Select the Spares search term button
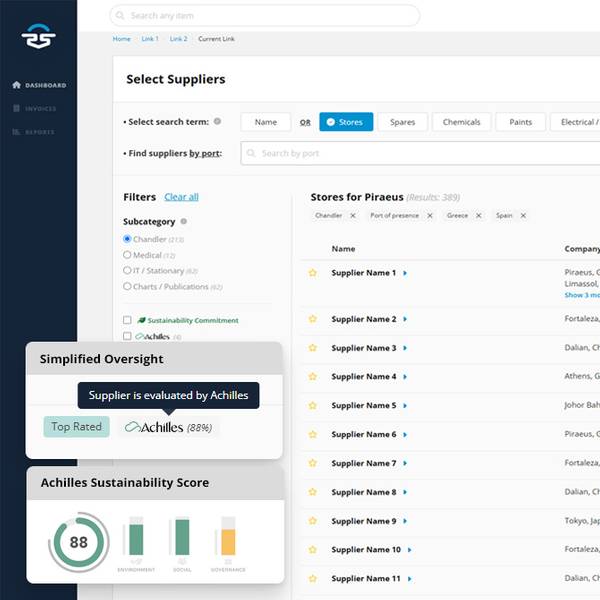 tap(402, 122)
